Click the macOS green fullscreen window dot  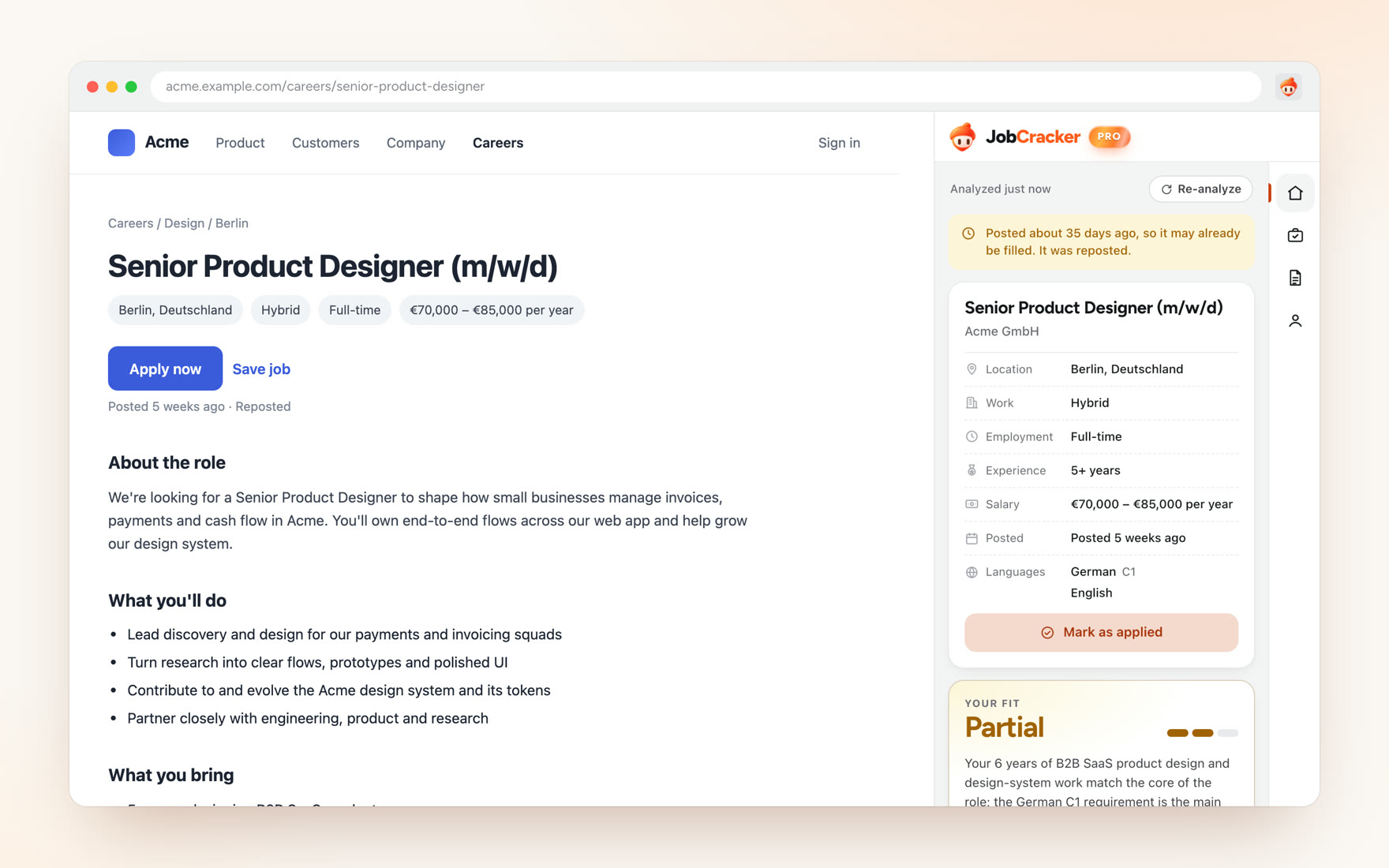131,87
